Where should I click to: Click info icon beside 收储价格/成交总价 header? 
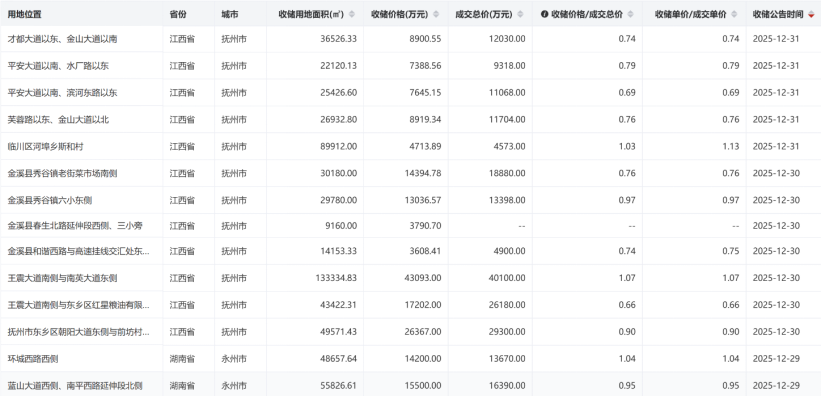coord(544,15)
